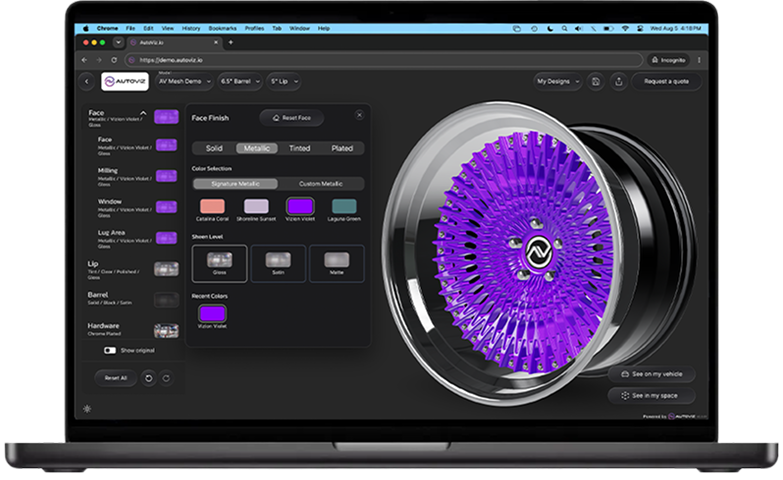Open a new Chrome tab
The height and width of the screenshot is (480, 783).
(x=230, y=42)
